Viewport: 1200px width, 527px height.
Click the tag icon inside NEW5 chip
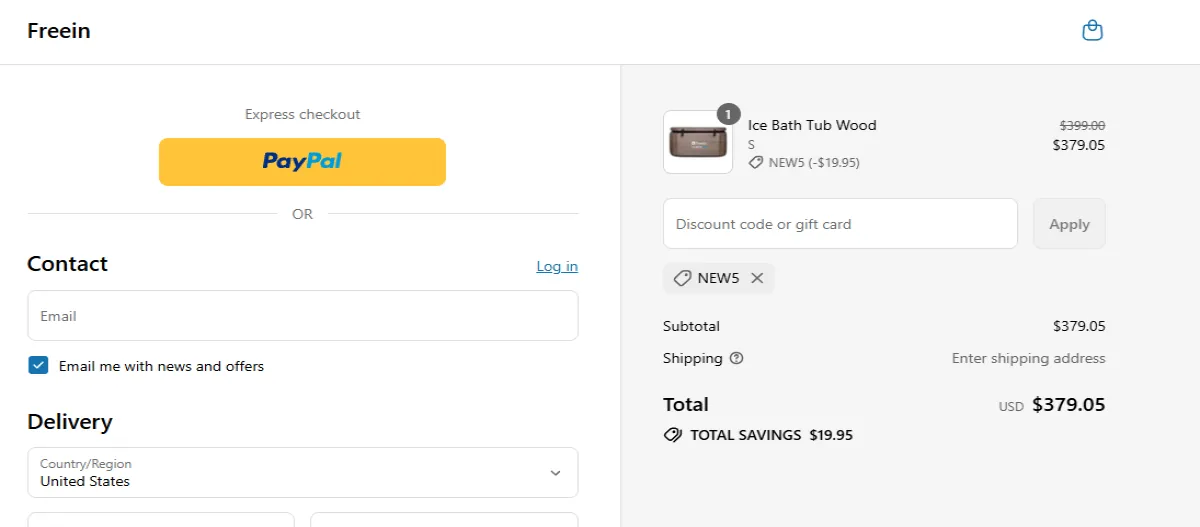[682, 279]
